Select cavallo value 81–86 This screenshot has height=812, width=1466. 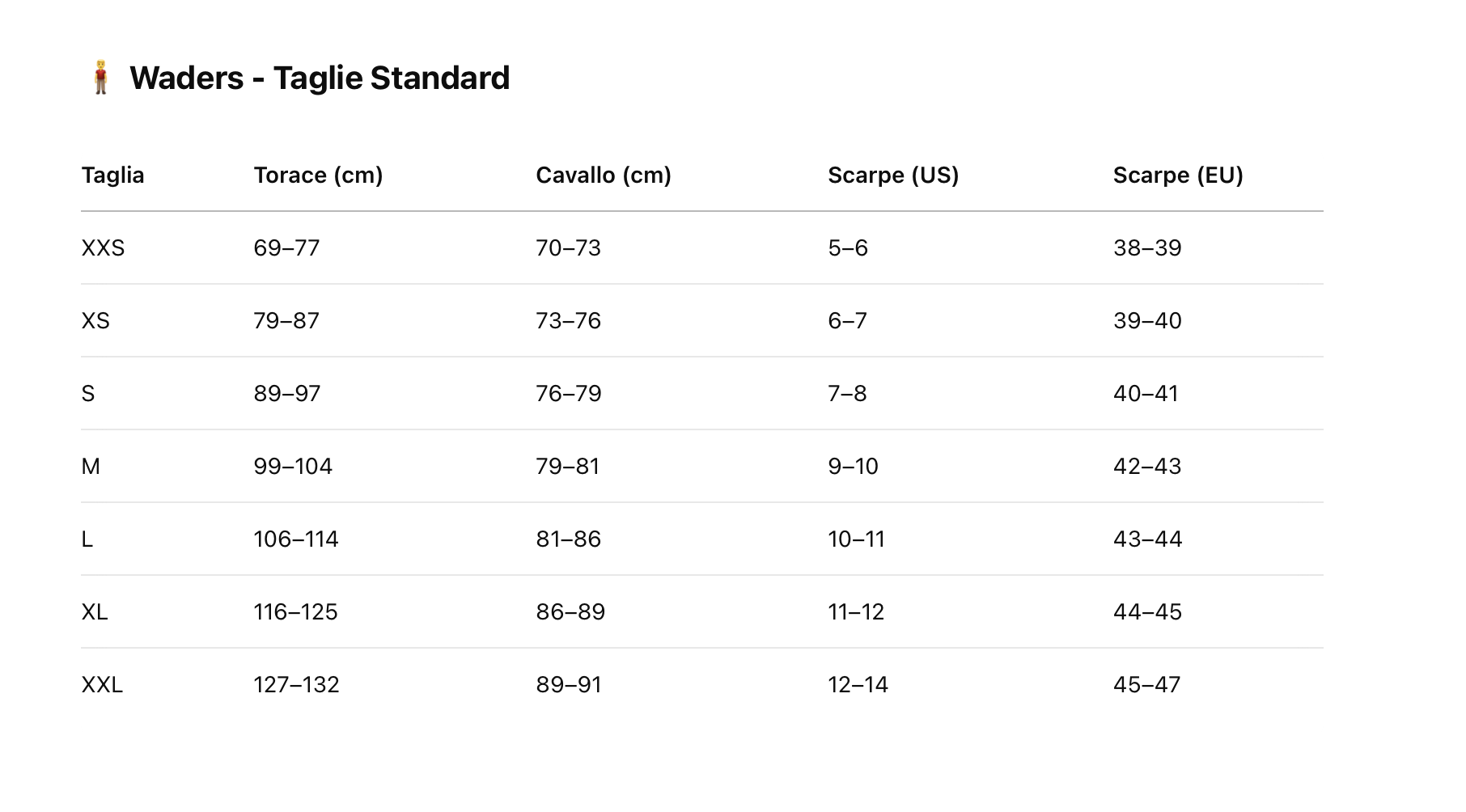pos(568,539)
